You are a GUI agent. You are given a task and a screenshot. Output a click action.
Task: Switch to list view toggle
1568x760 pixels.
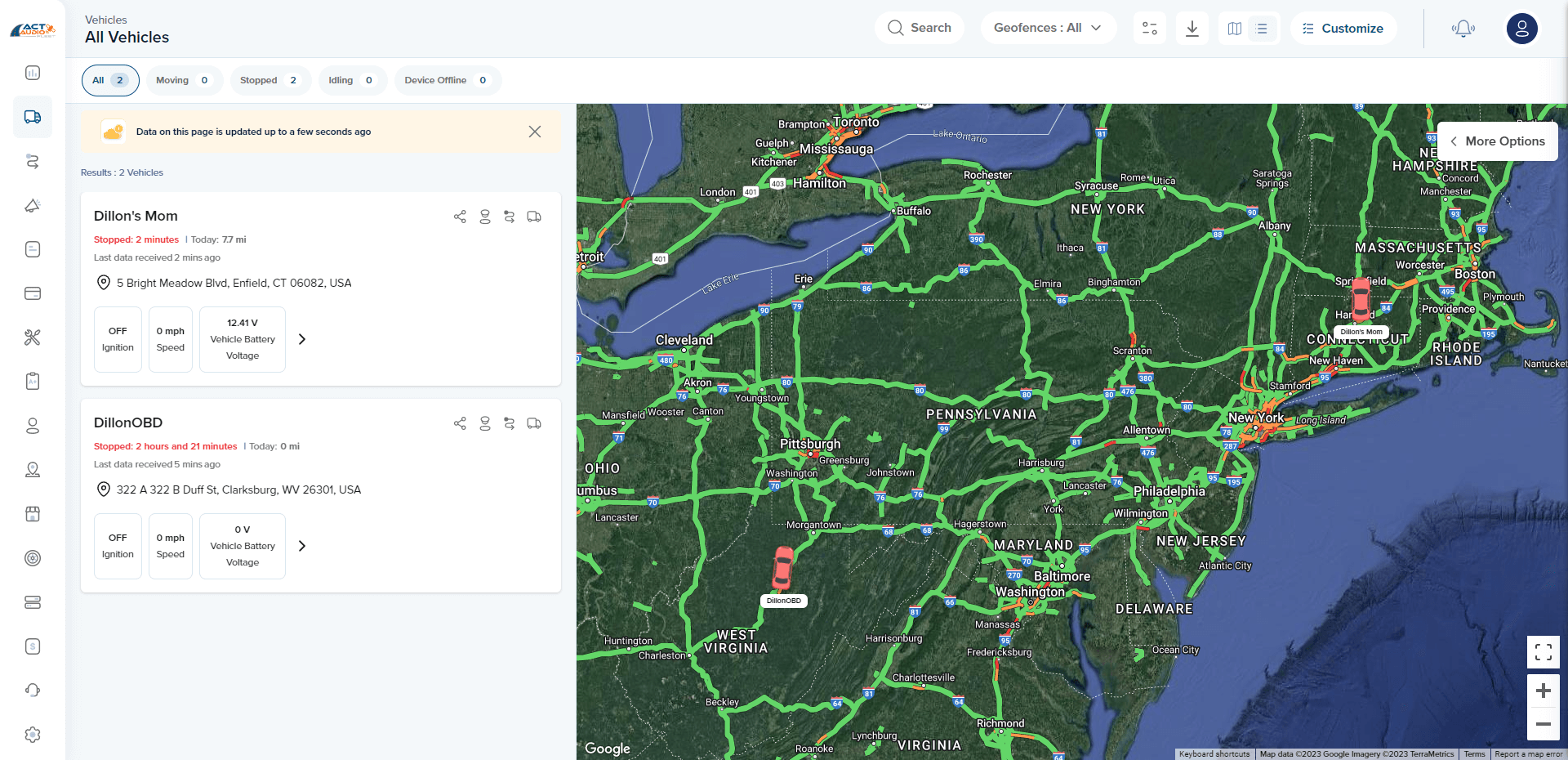(1262, 29)
